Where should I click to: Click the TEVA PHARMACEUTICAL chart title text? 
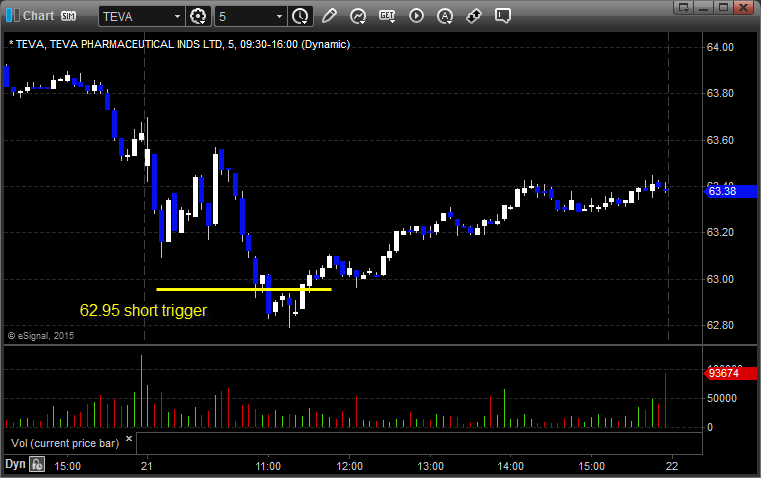pos(180,44)
